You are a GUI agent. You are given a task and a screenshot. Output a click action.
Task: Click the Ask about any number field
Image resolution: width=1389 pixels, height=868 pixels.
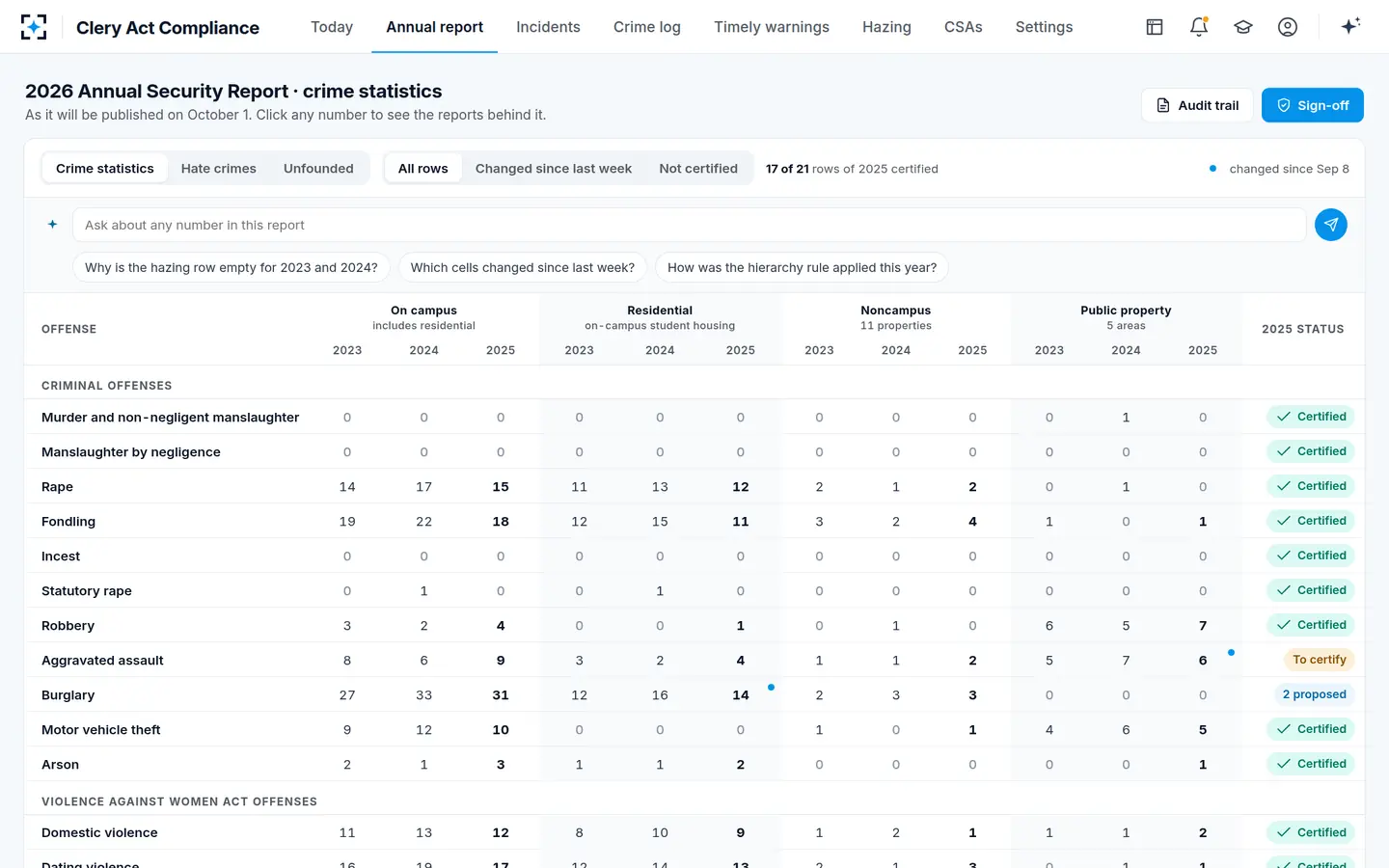690,225
